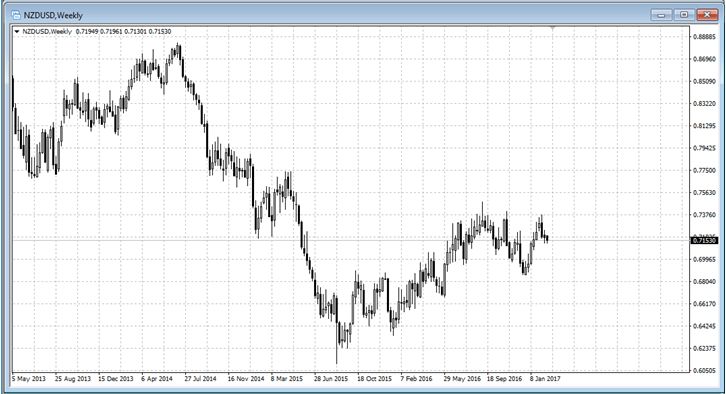The height and width of the screenshot is (394, 726).
Task: Click the 0.77500 price scale value
Action: [x=704, y=170]
